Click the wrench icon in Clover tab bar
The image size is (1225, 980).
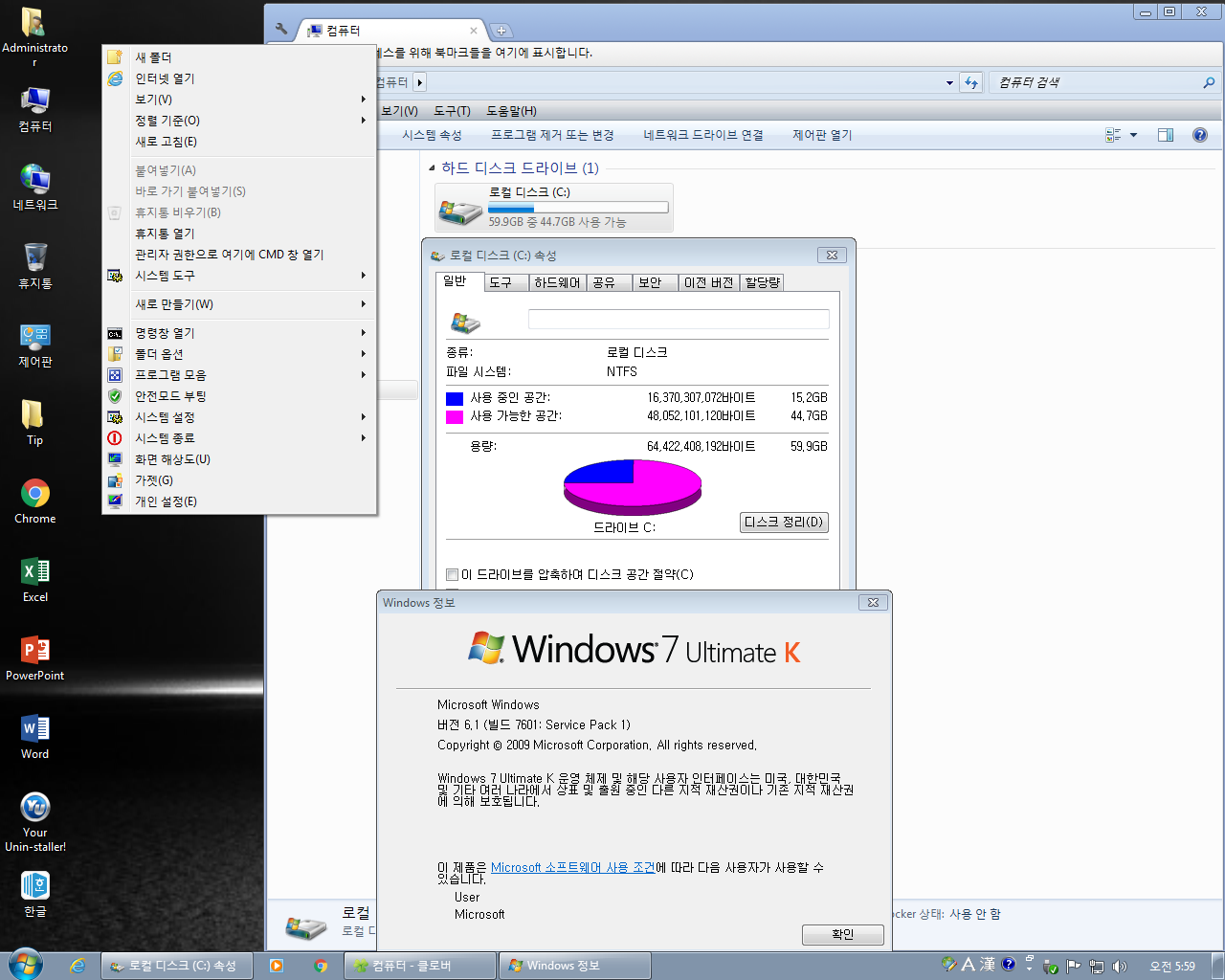pos(280,30)
